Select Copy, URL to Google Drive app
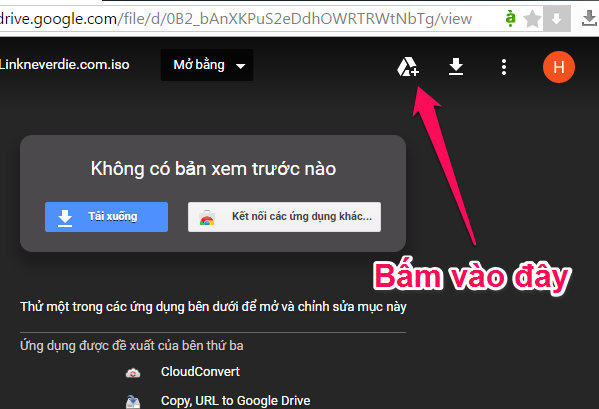Viewport: 599px width, 409px height. [x=235, y=401]
